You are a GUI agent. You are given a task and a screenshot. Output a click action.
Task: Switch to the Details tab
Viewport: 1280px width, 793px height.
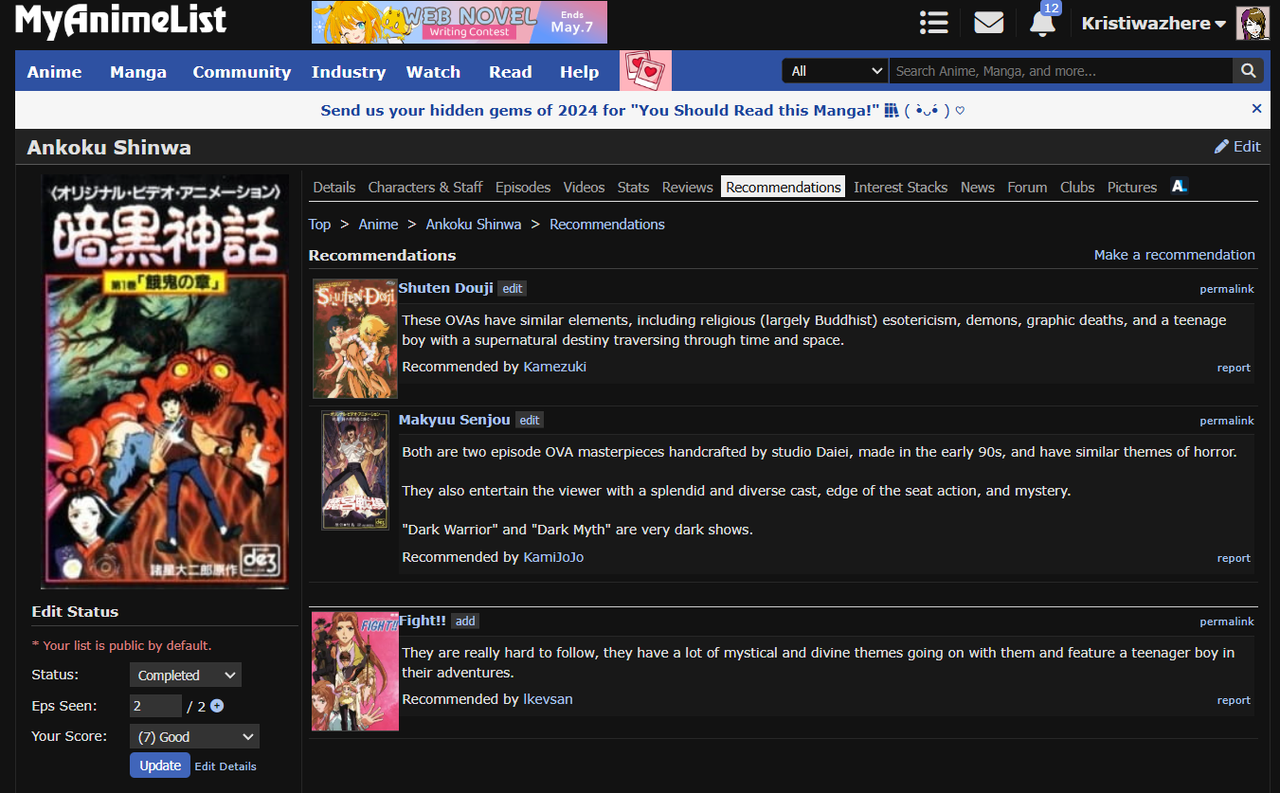click(334, 187)
